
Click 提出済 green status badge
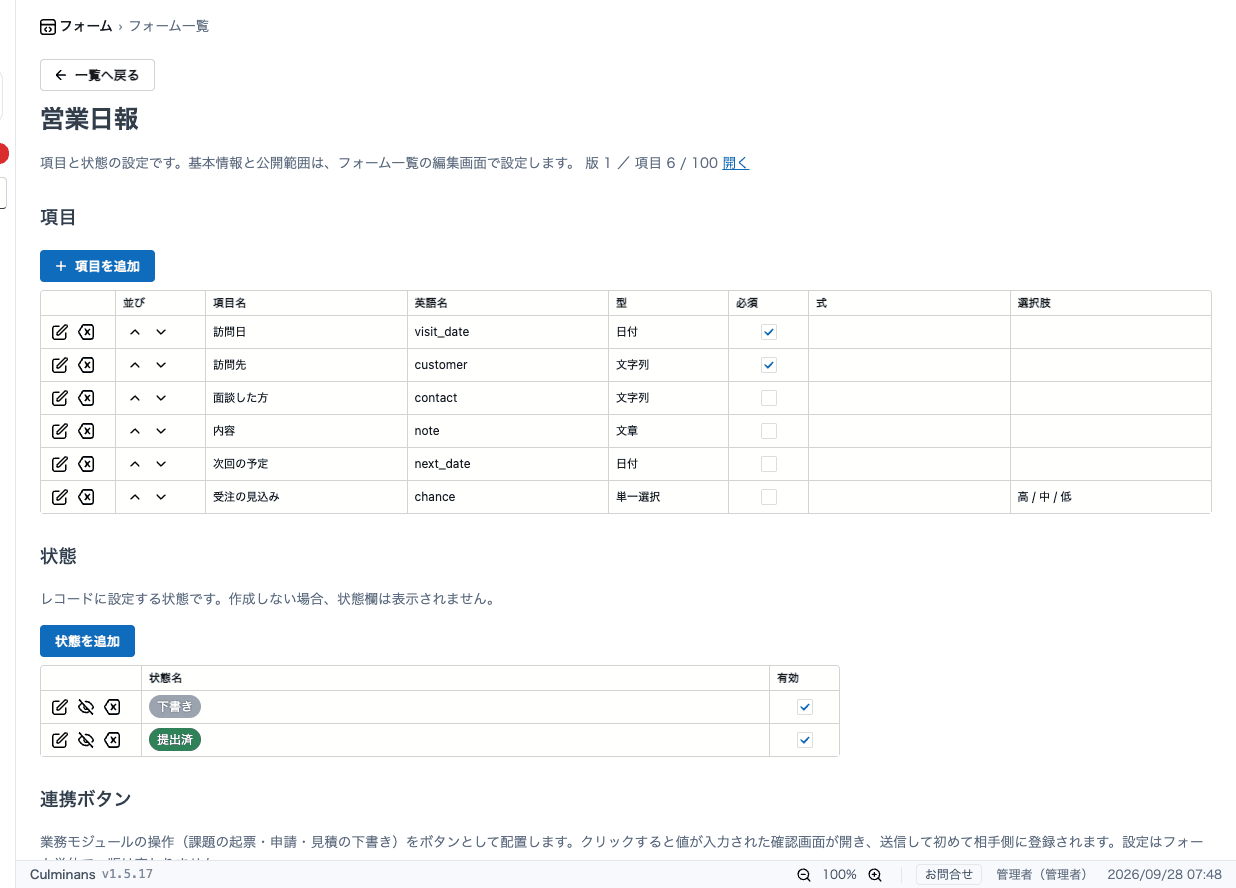pyautogui.click(x=175, y=740)
